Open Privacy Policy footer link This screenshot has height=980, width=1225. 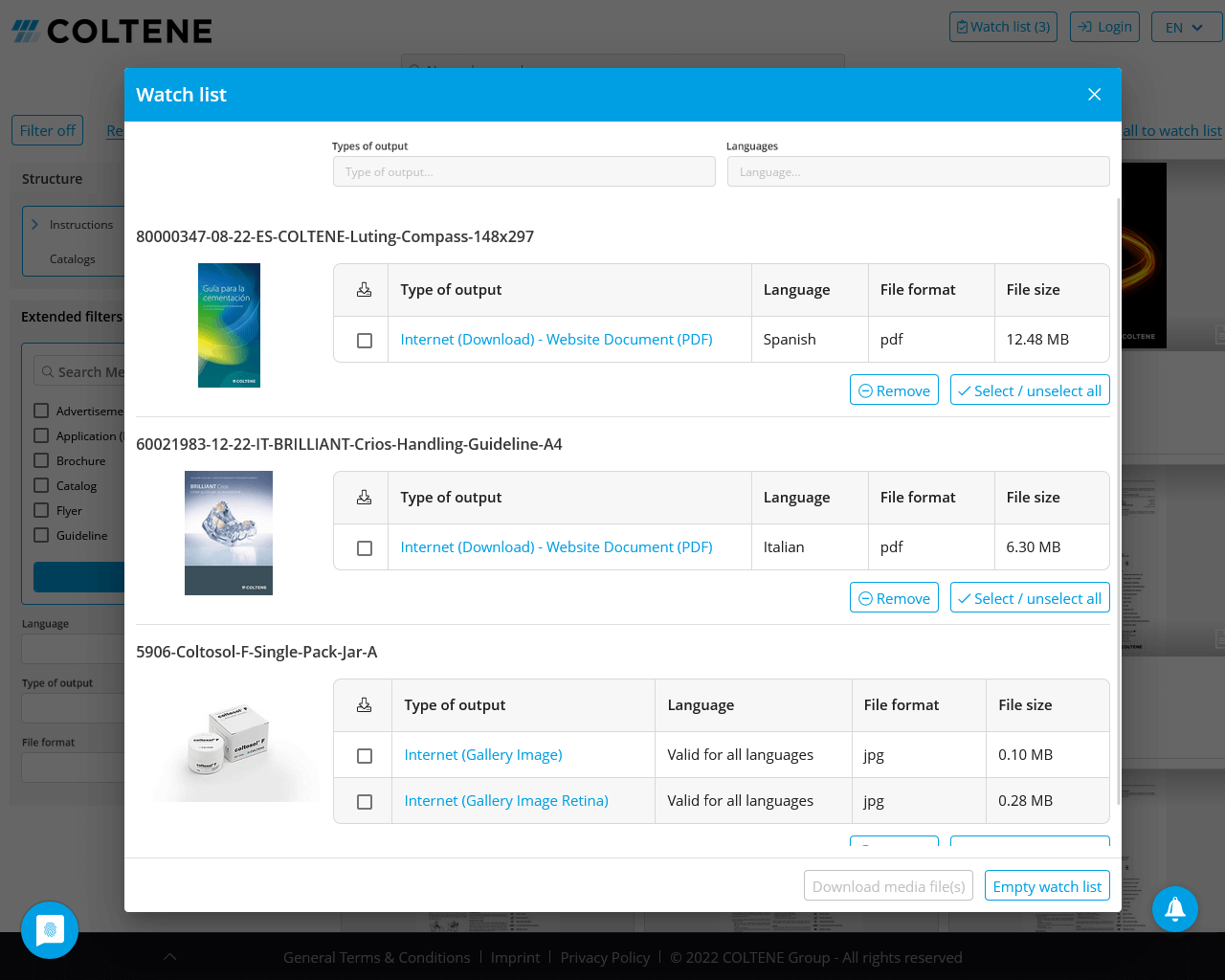605,957
